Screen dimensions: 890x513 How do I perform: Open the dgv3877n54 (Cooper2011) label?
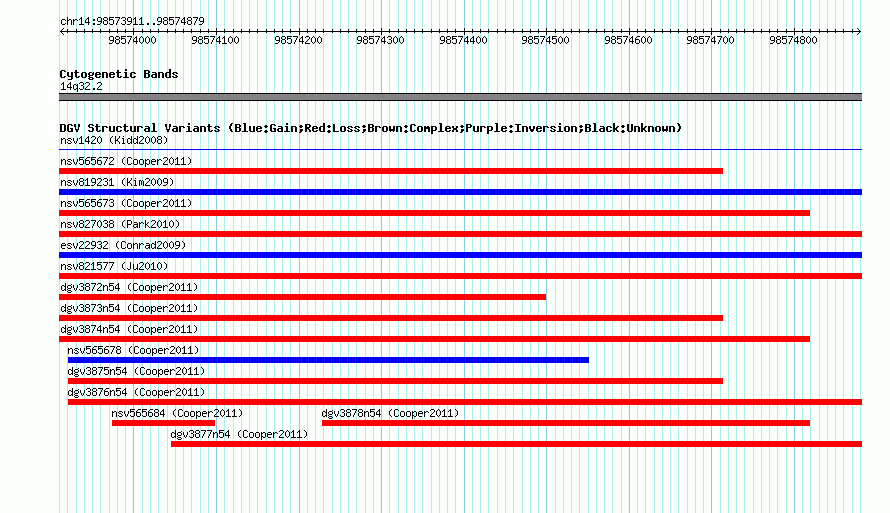point(240,434)
